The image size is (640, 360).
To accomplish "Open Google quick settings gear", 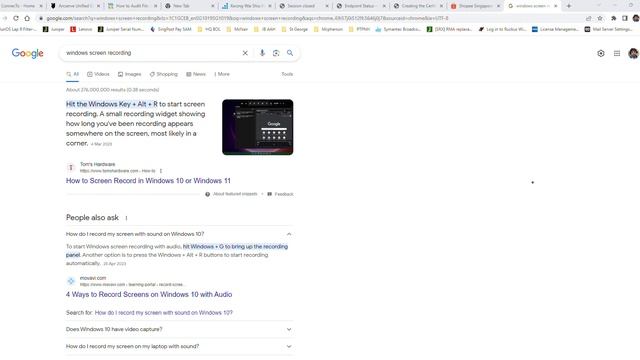I will click(x=601, y=53).
